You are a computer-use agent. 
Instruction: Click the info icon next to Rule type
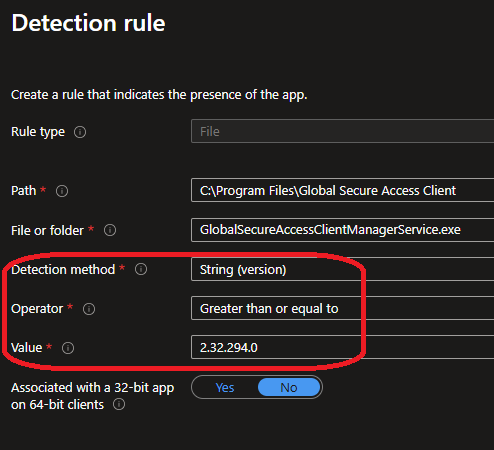pyautogui.click(x=80, y=132)
